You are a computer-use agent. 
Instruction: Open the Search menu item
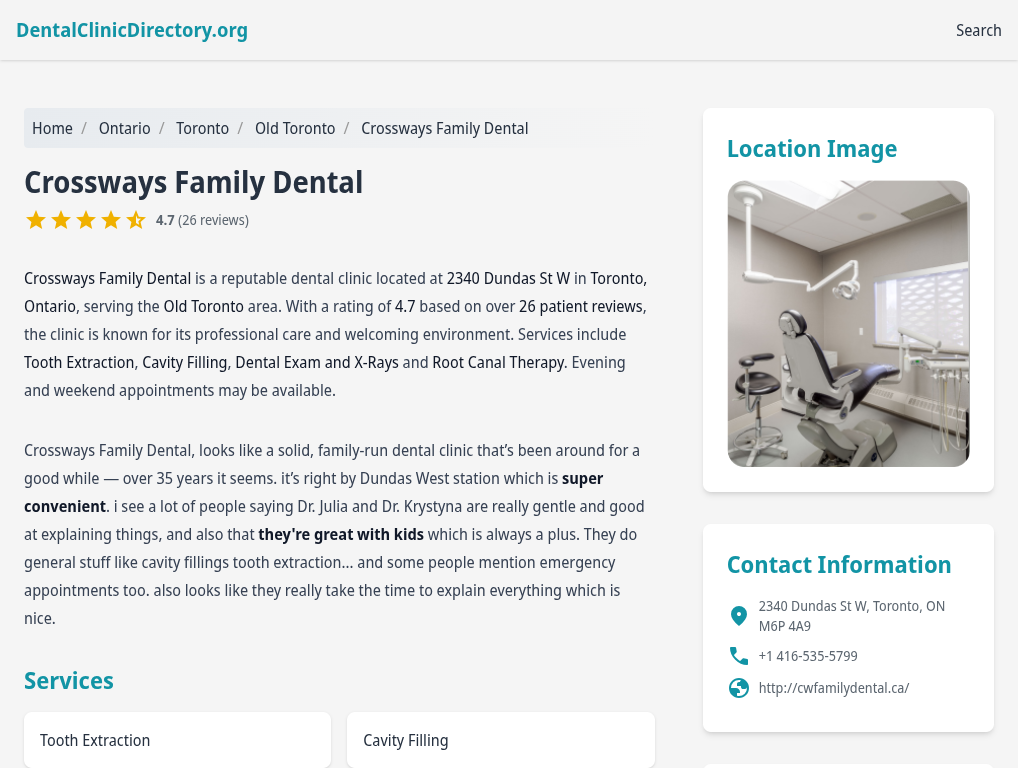click(978, 31)
